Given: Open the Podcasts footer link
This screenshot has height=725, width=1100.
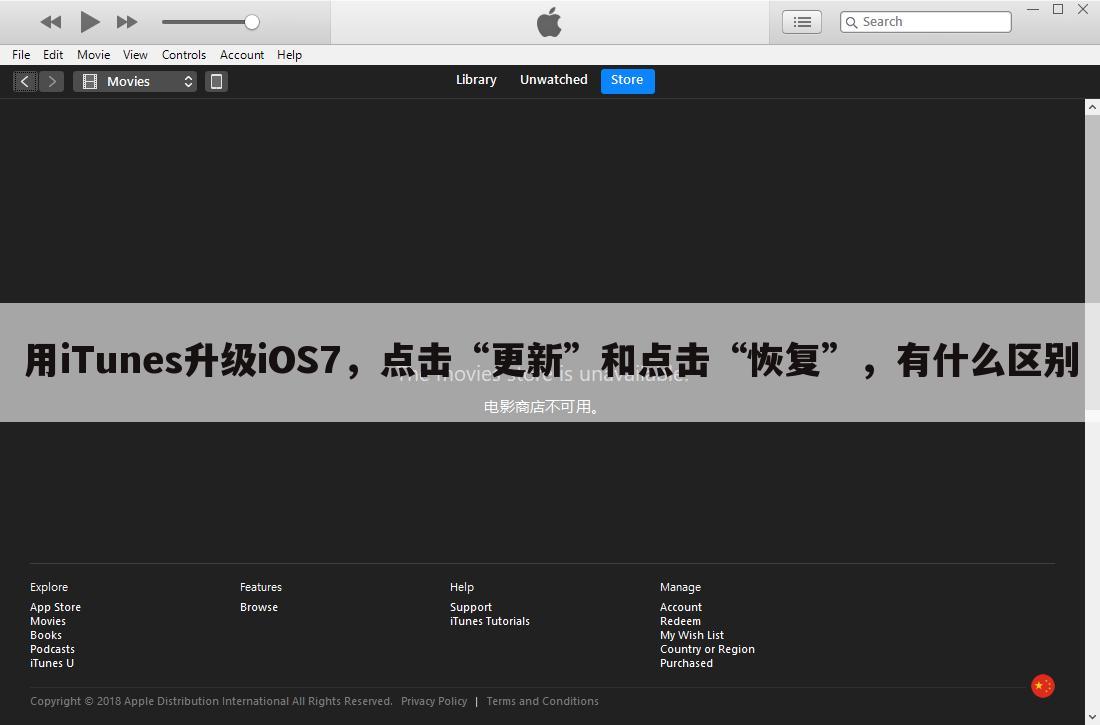Looking at the screenshot, I should click(x=52, y=649).
